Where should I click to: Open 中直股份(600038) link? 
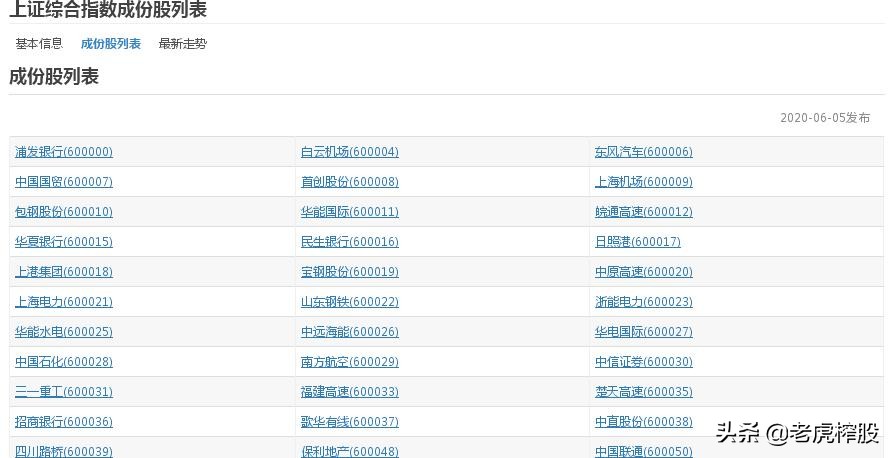coord(644,422)
